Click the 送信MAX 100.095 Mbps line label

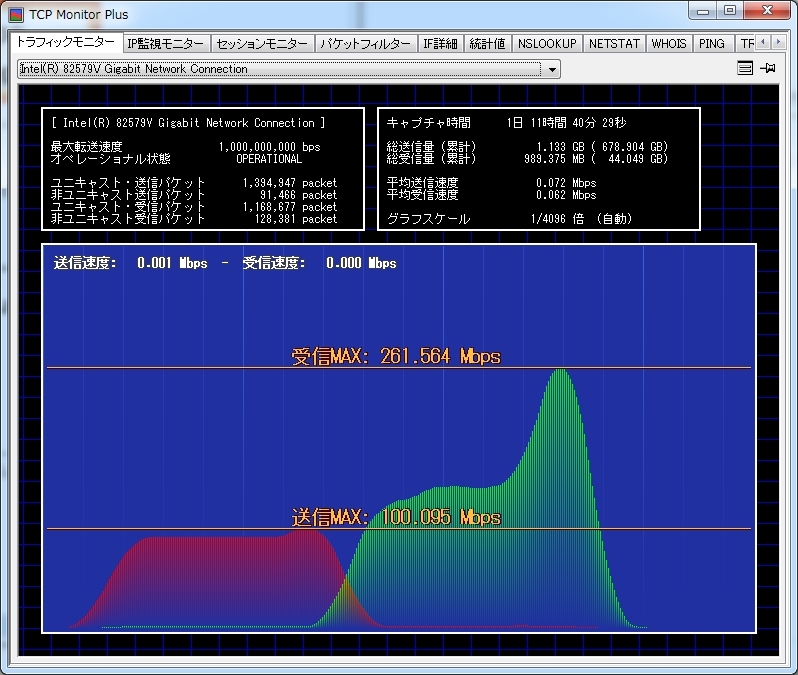point(396,517)
